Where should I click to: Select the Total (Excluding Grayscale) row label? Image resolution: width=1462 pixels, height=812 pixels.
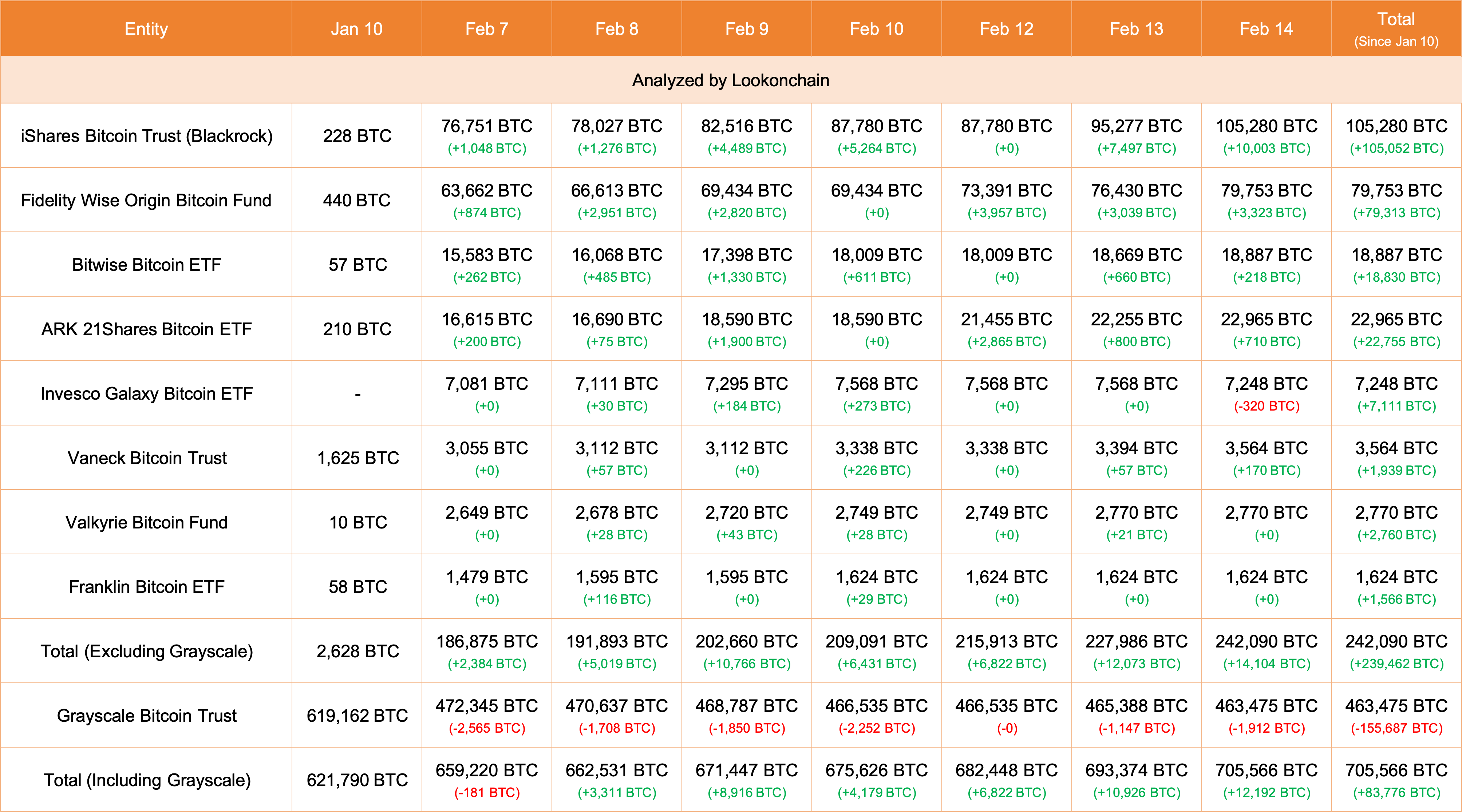[x=146, y=651]
